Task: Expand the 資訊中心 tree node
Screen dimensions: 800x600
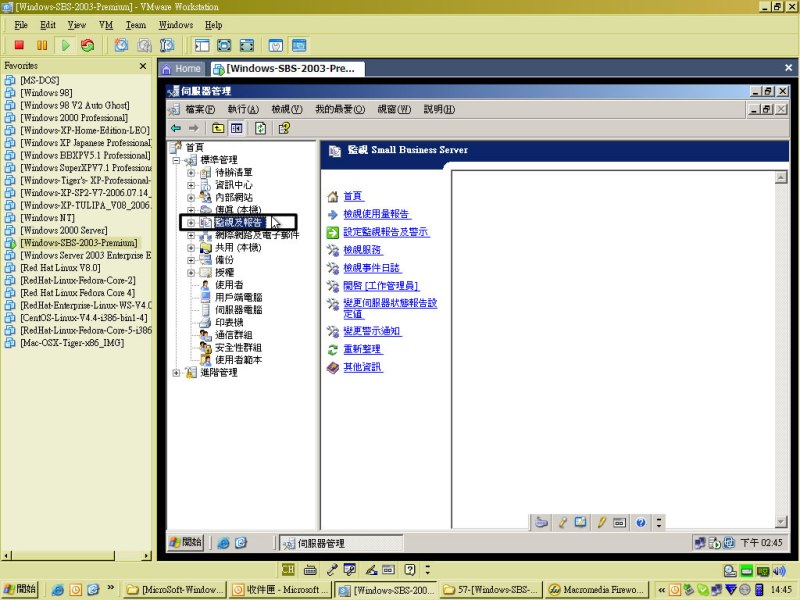Action: [191, 185]
